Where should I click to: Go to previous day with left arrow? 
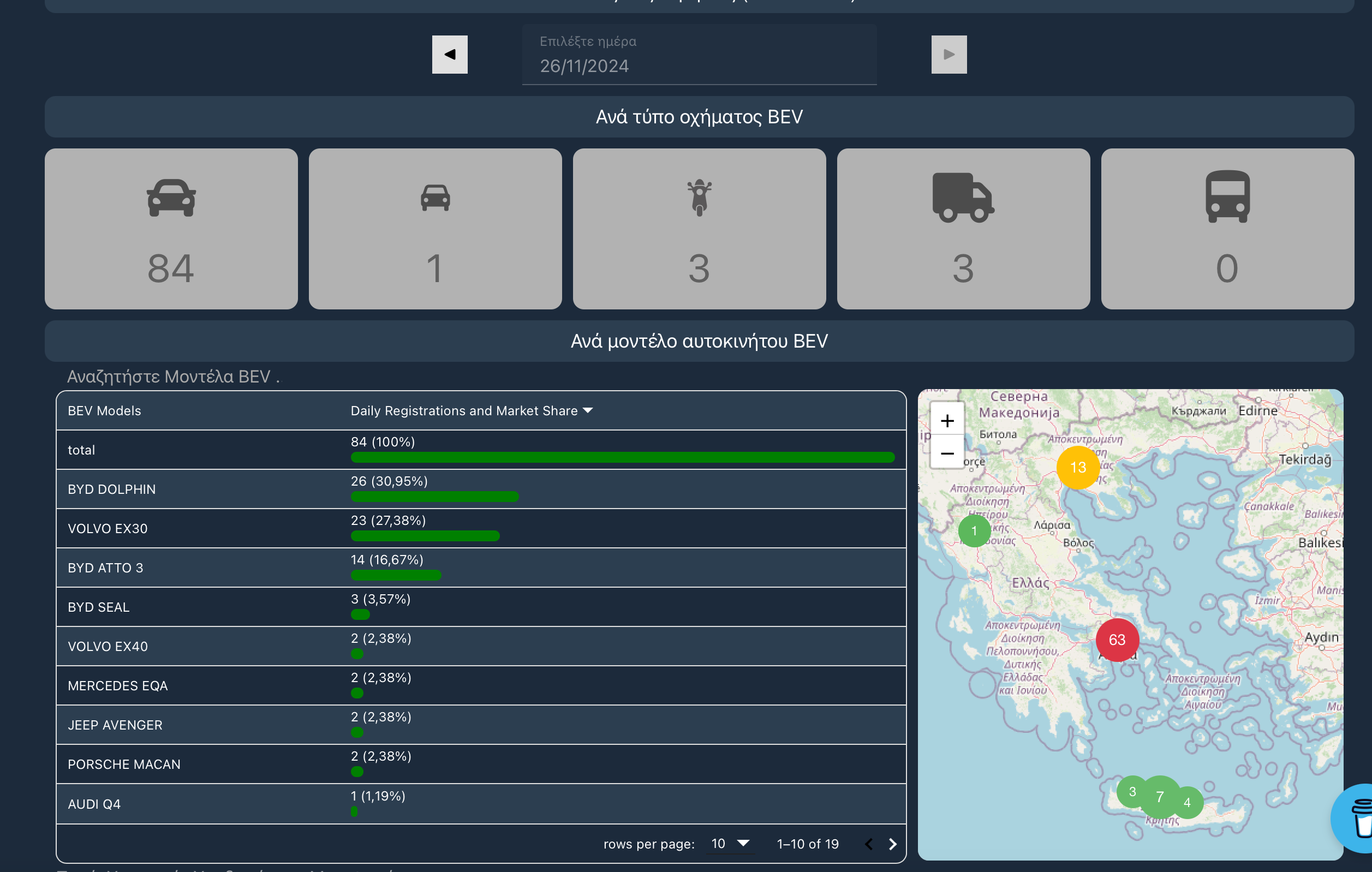point(450,55)
